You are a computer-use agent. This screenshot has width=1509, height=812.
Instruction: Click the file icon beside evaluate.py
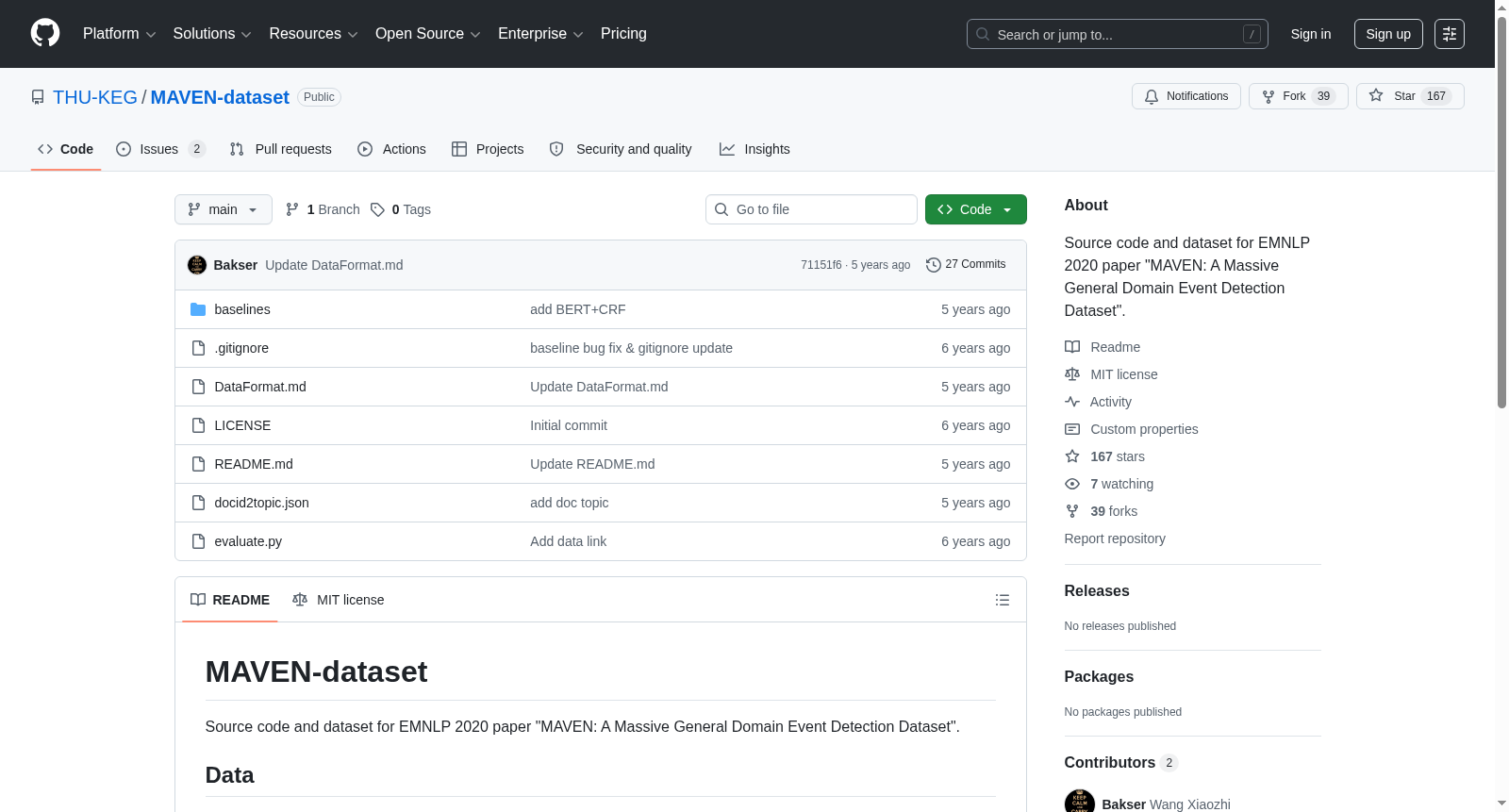198,541
